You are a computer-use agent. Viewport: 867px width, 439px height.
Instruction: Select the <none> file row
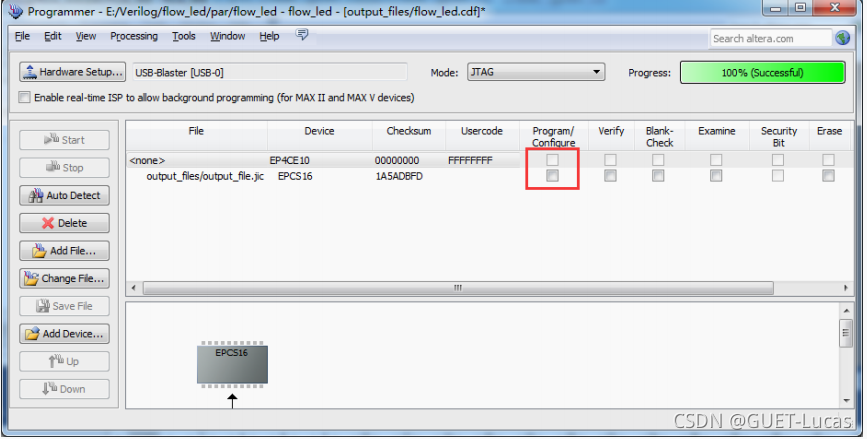(147, 160)
